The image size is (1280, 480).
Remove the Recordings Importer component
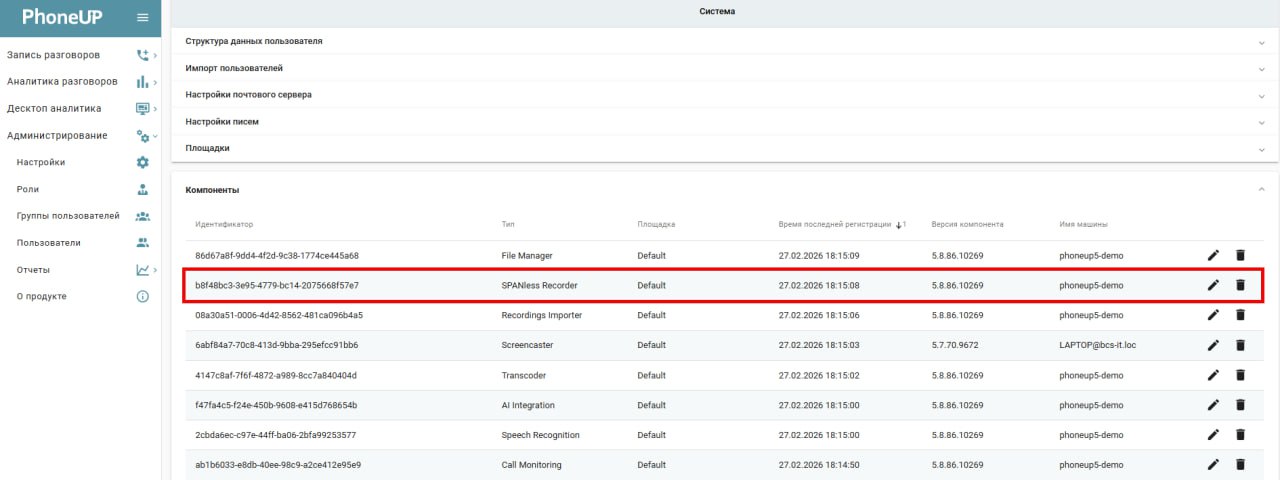tap(1240, 315)
